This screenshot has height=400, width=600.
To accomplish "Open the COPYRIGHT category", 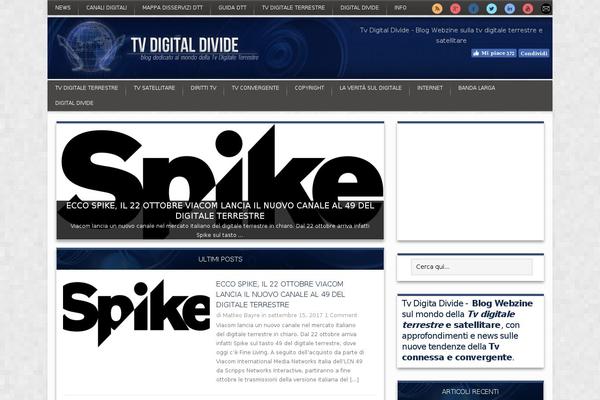I will point(309,88).
